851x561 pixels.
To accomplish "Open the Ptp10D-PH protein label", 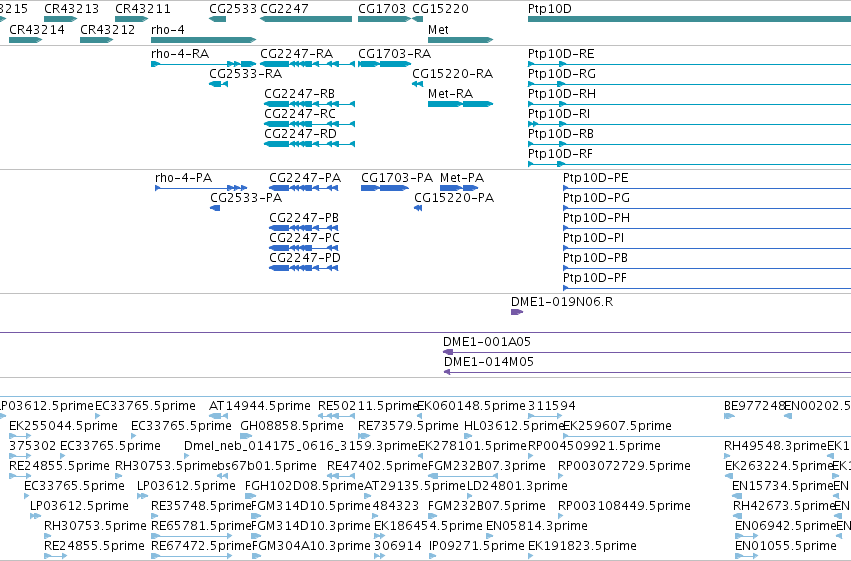I will pyautogui.click(x=596, y=218).
